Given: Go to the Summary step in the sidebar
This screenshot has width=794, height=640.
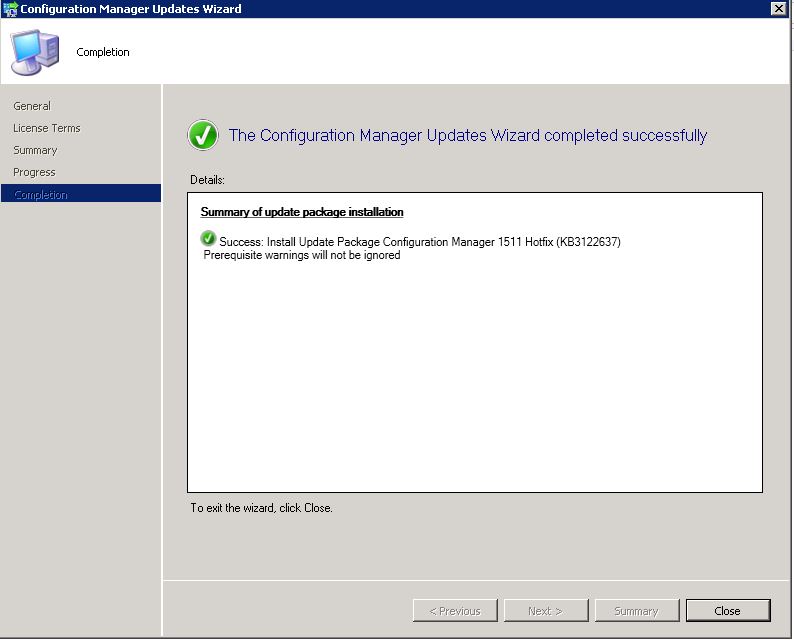Looking at the screenshot, I should point(35,150).
